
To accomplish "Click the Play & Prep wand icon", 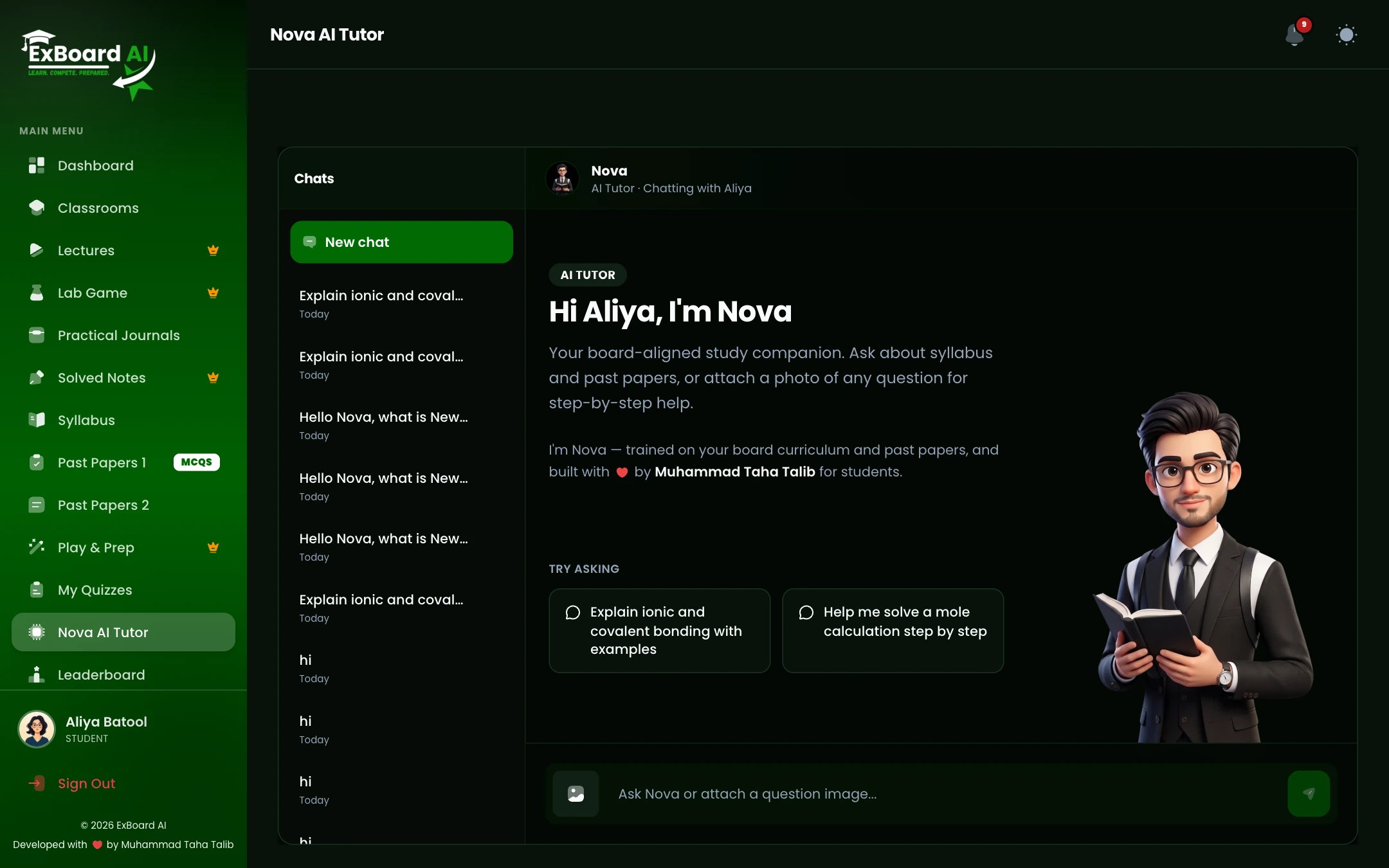I will 37,547.
